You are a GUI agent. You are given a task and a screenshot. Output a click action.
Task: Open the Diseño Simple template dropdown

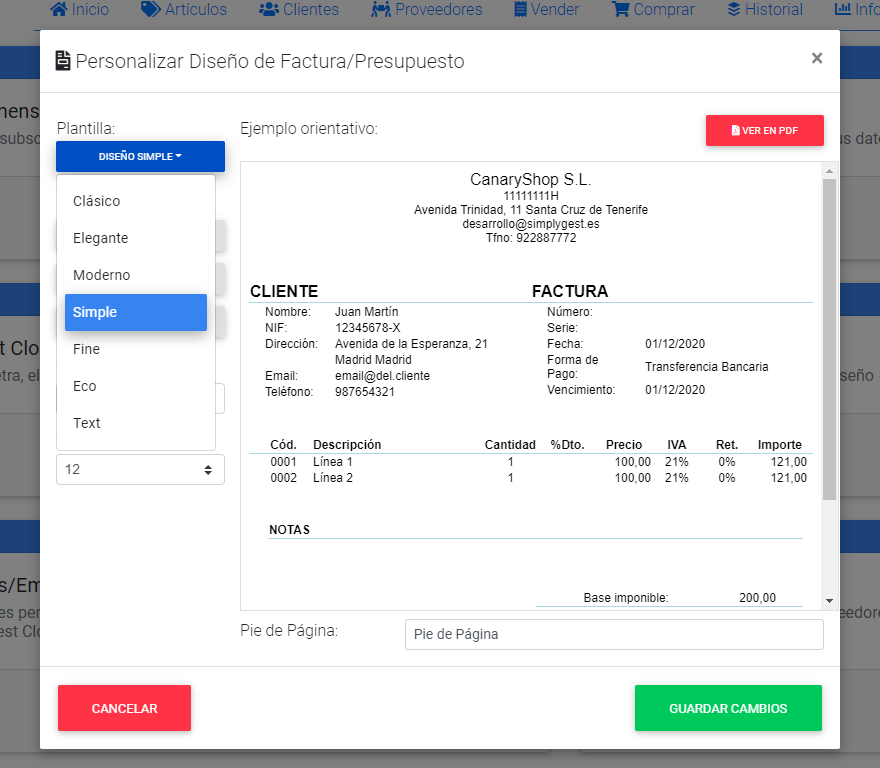[140, 156]
